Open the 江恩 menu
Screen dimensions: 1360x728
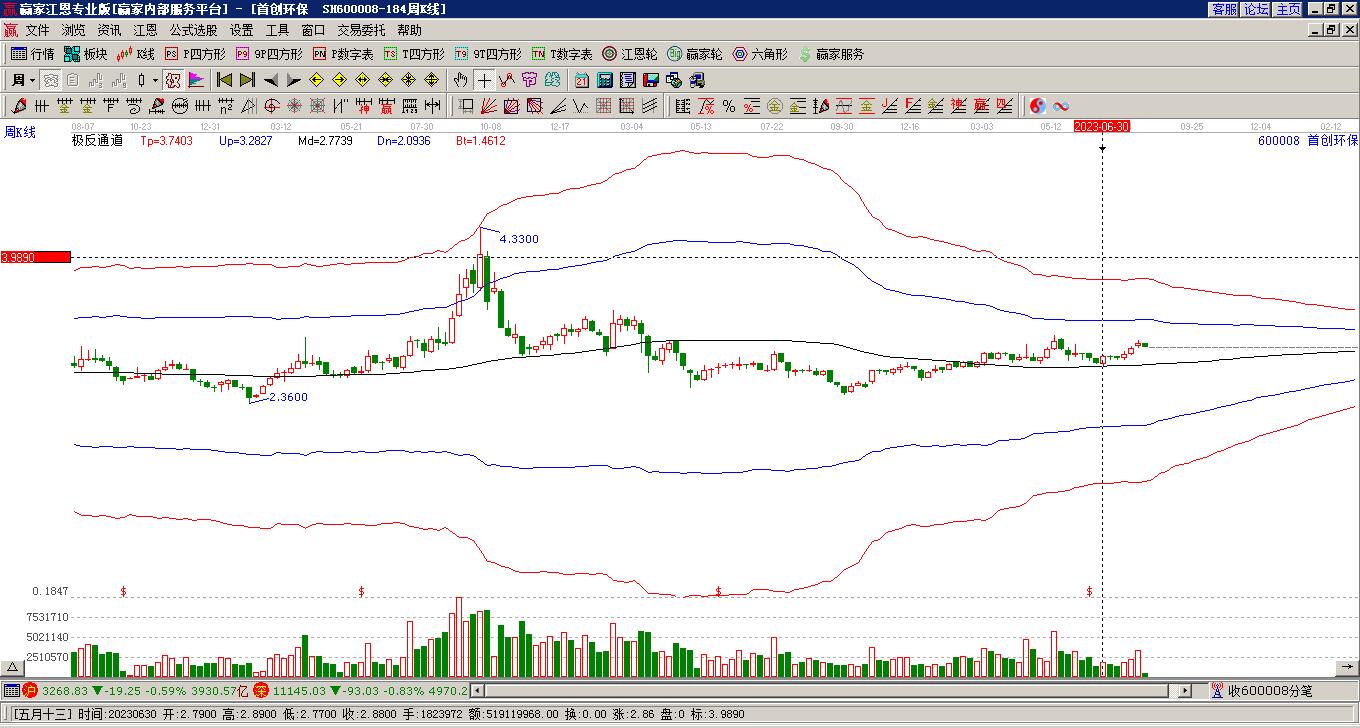coord(145,31)
